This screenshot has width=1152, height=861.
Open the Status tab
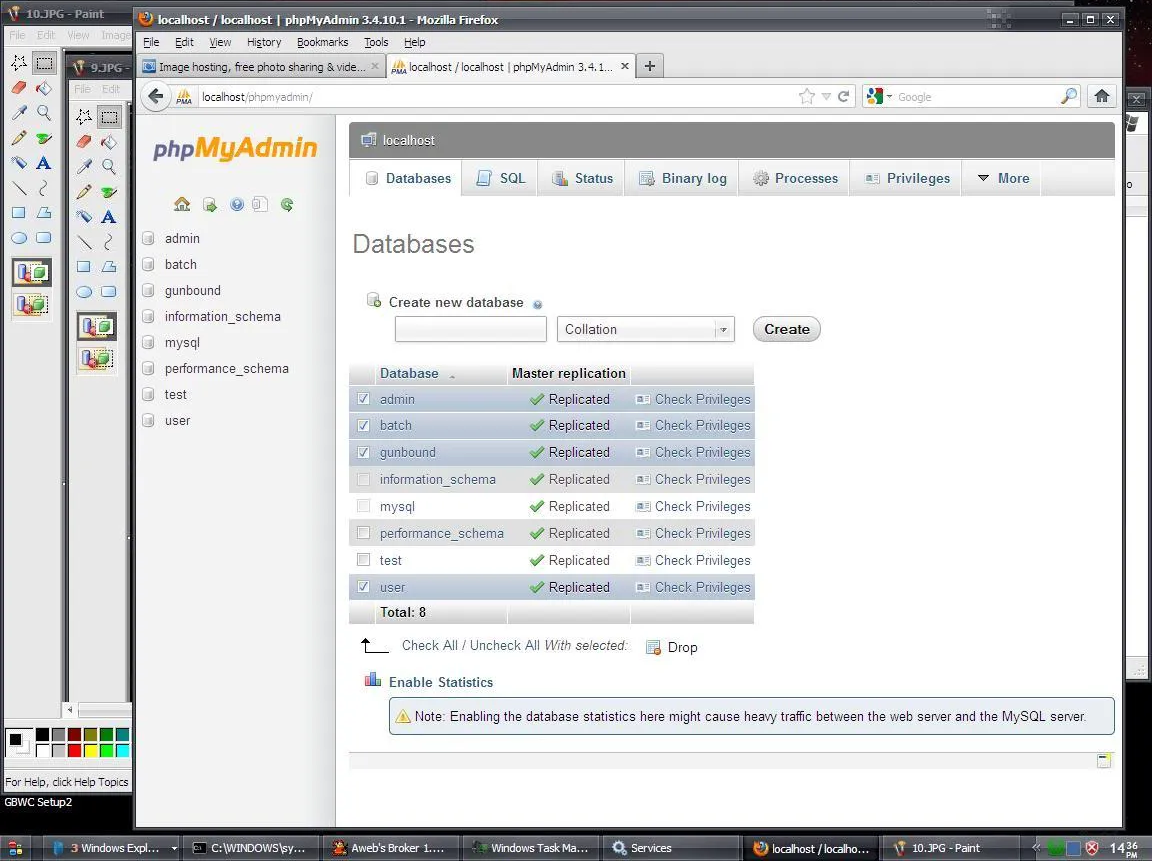click(582, 178)
